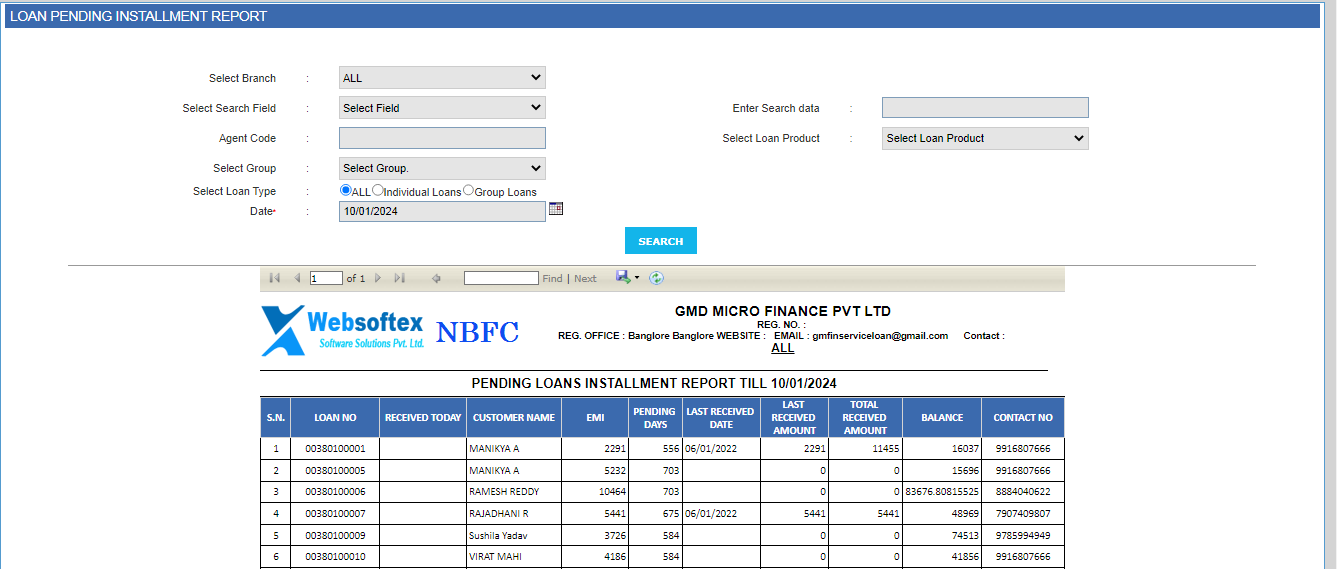Click the BALANCE column header
Screen dimensions: 1337x569
tap(942, 418)
